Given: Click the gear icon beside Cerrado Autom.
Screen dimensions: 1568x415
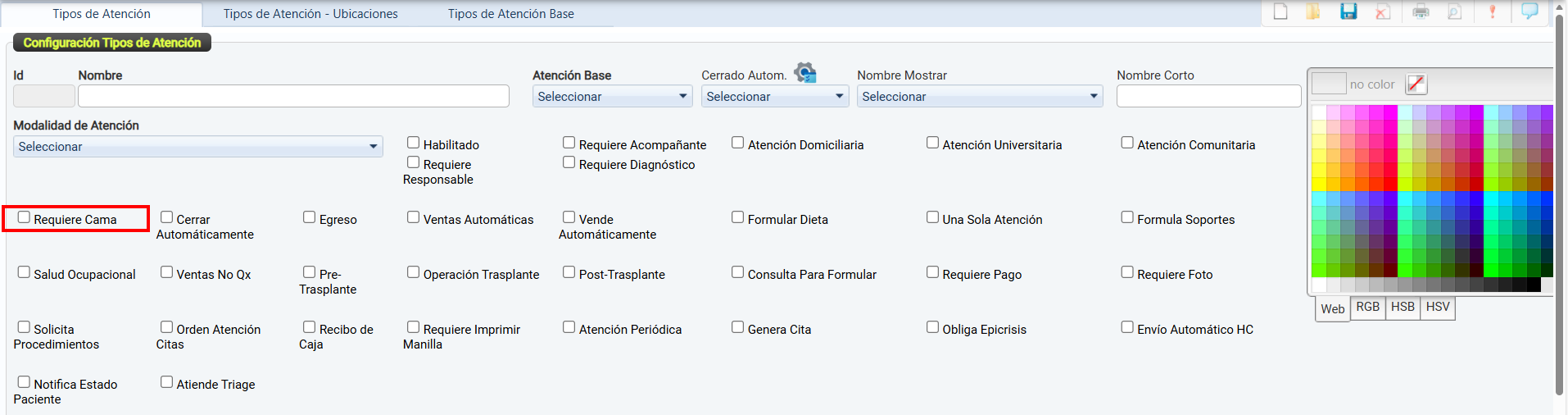Looking at the screenshot, I should coord(805,73).
